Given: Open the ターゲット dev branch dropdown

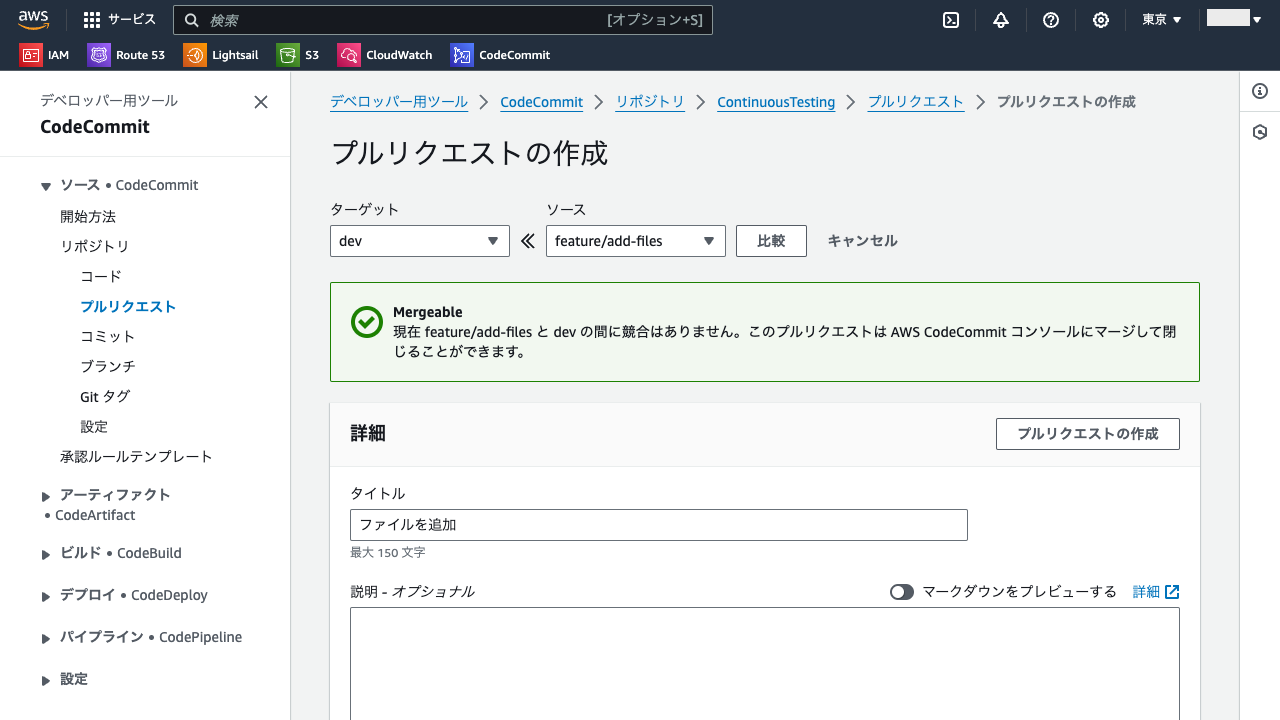Looking at the screenshot, I should 420,241.
